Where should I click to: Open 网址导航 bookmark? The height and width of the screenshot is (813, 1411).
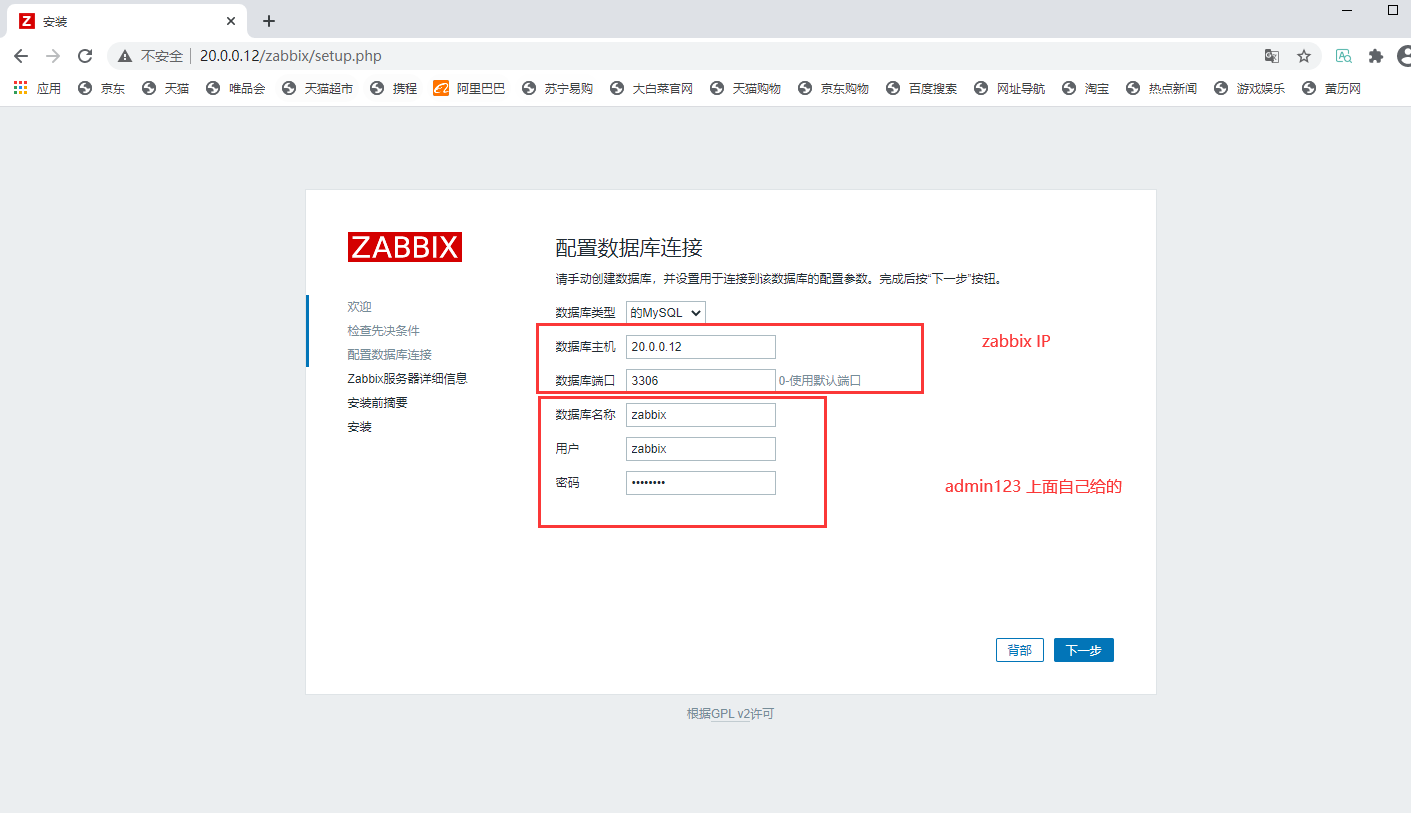click(x=1009, y=88)
